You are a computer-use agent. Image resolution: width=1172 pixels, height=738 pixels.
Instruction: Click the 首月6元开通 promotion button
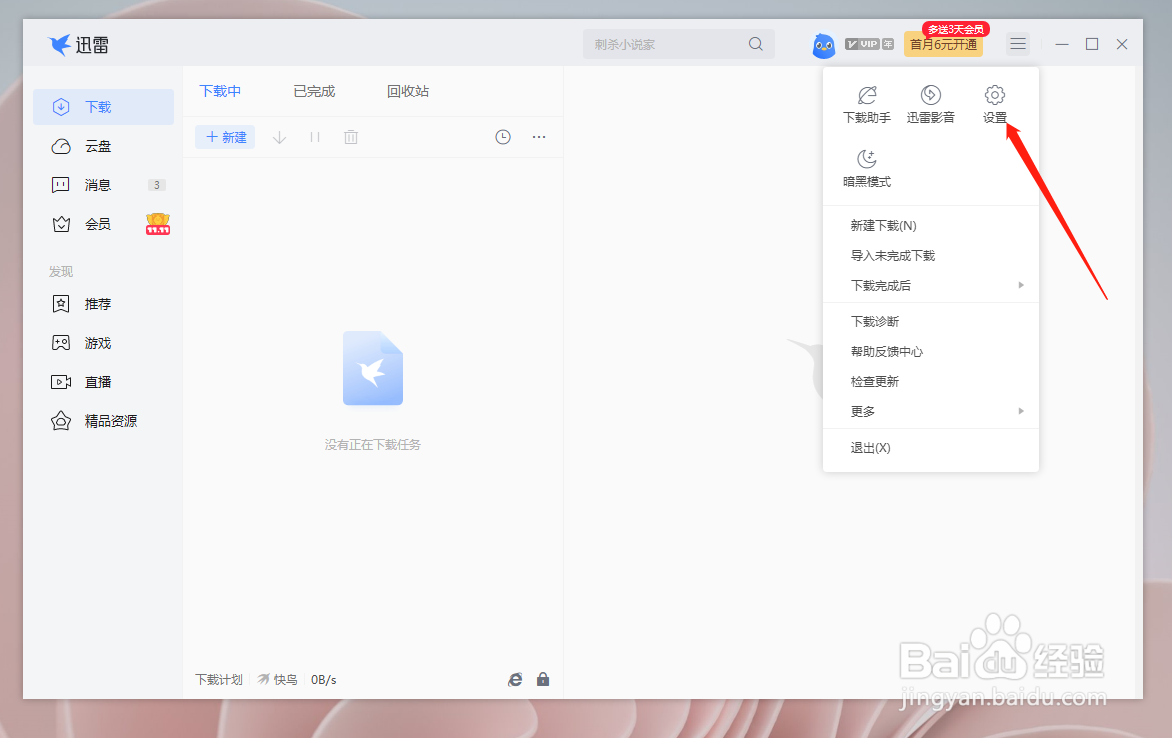pos(942,44)
